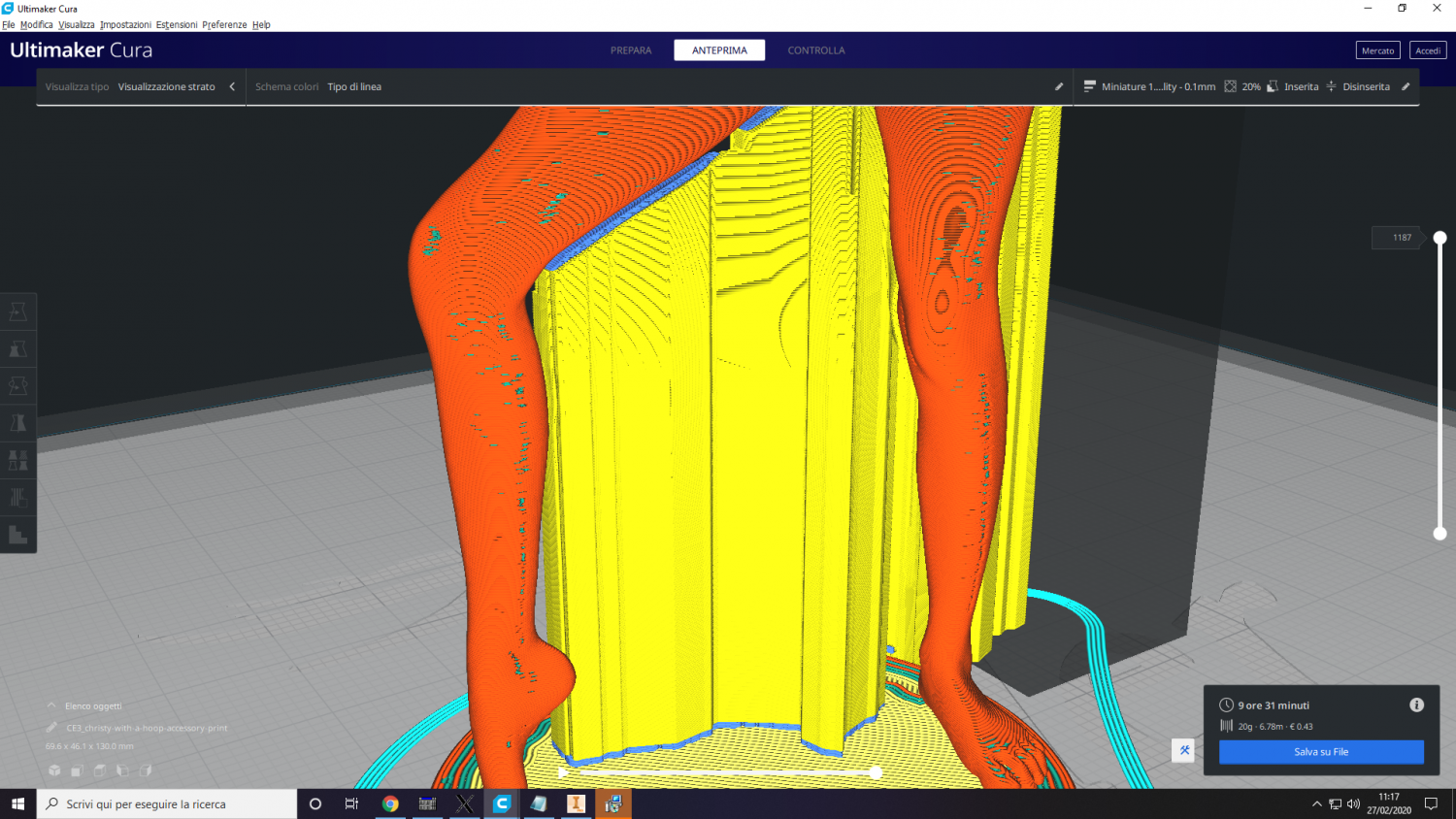The height and width of the screenshot is (819, 1456).
Task: Open the File menu
Action: (9, 24)
